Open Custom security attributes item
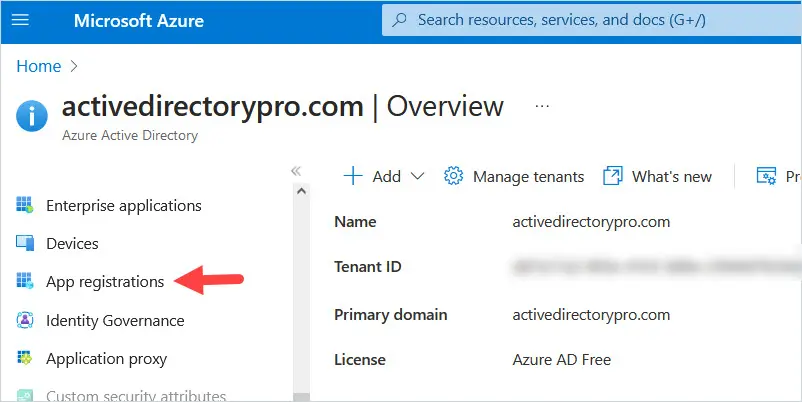This screenshot has height=402, width=802. (136, 396)
